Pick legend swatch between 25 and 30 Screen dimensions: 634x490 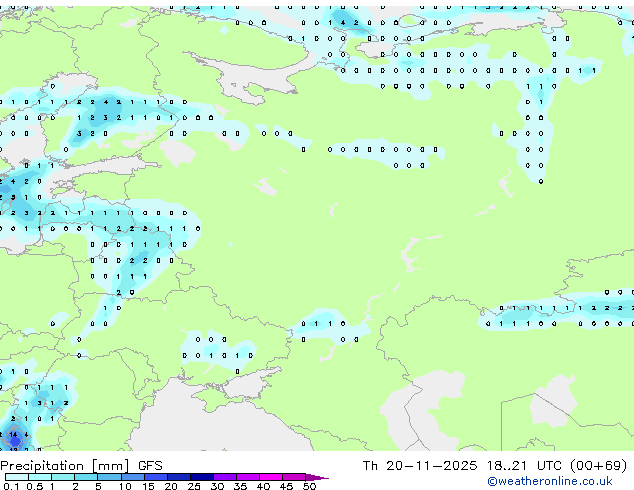click(x=202, y=477)
